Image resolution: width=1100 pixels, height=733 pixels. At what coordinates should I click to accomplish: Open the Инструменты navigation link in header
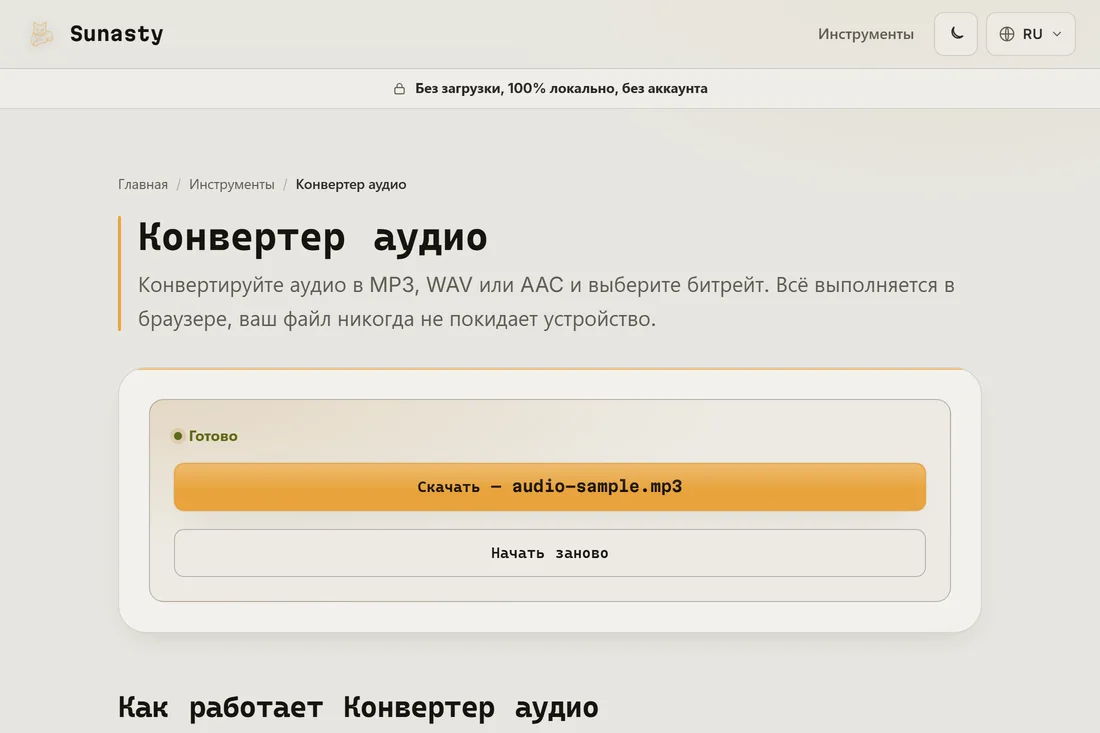(866, 34)
